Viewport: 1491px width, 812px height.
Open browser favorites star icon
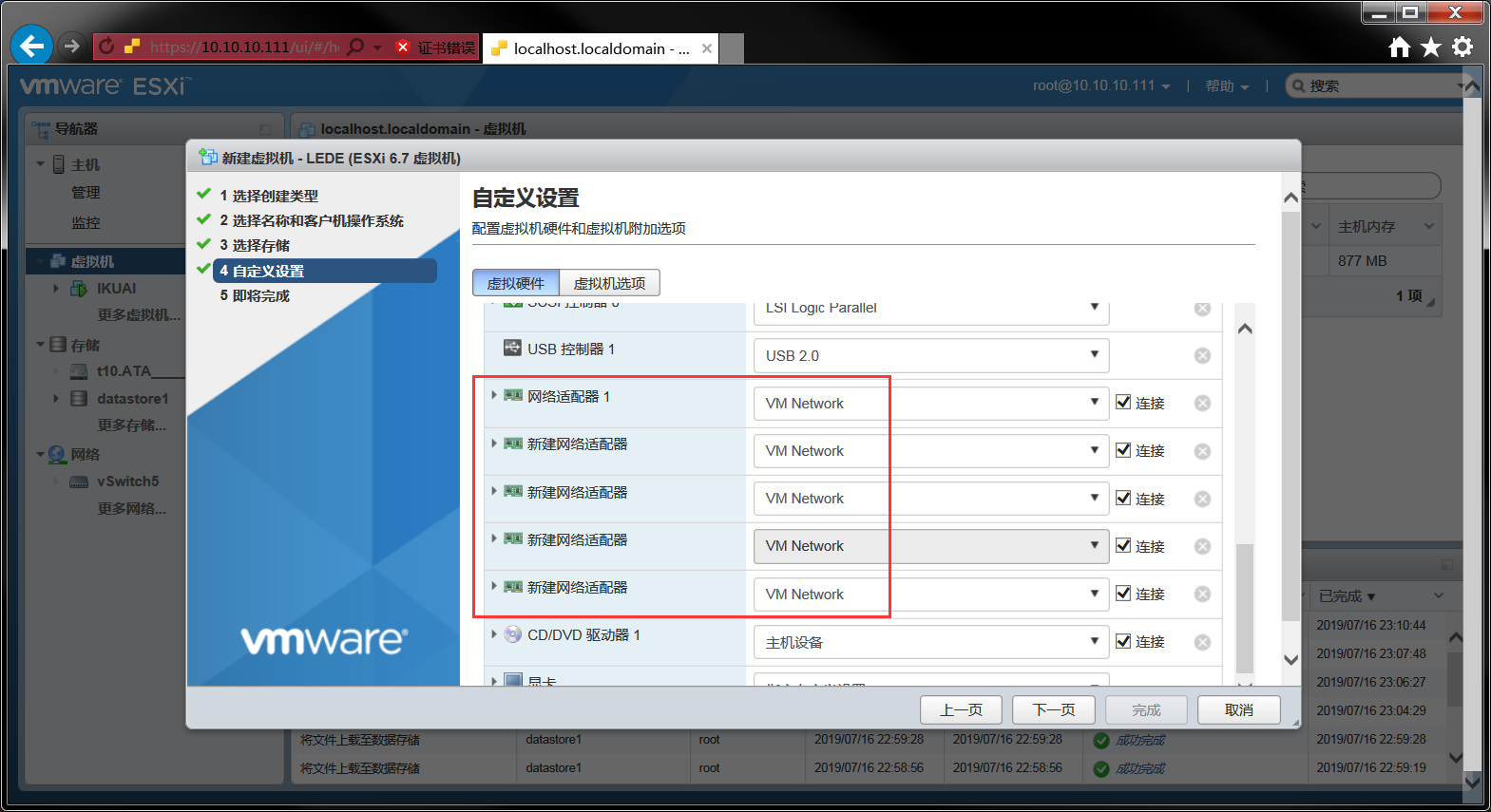[1430, 47]
